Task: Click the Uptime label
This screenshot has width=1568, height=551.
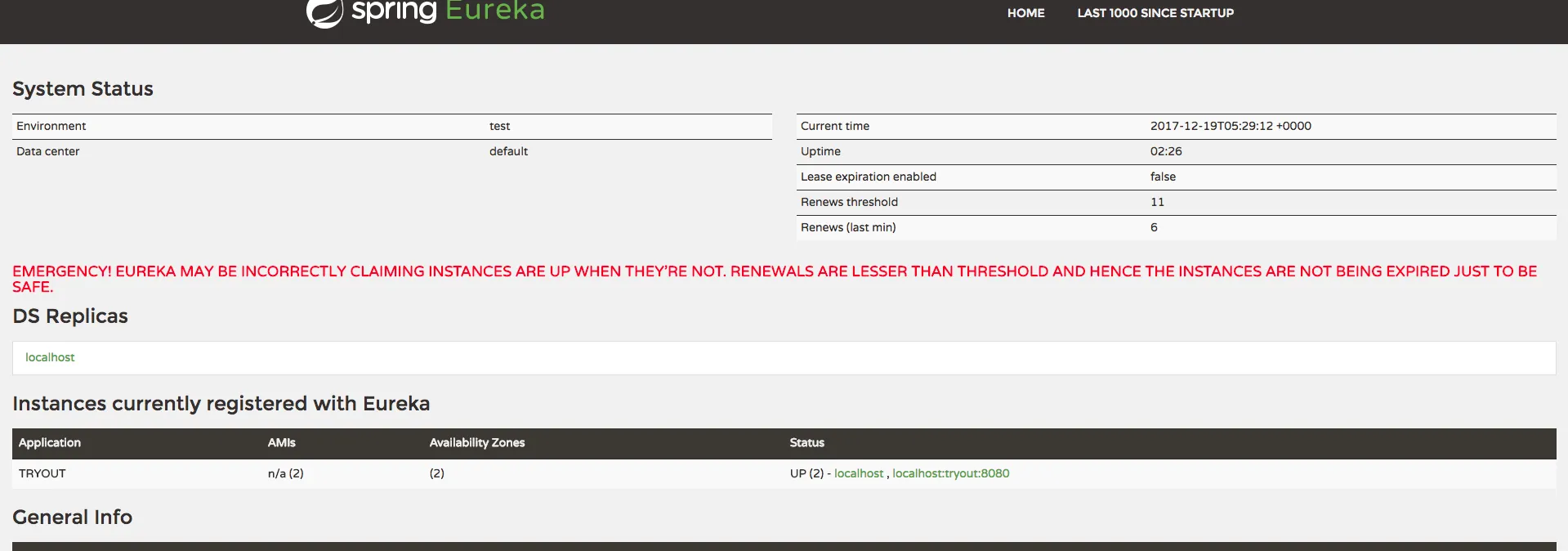Action: pos(820,151)
